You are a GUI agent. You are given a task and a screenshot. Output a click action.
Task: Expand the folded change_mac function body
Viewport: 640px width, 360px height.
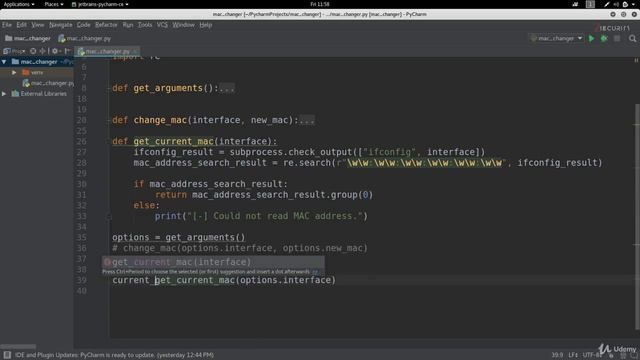pos(307,120)
